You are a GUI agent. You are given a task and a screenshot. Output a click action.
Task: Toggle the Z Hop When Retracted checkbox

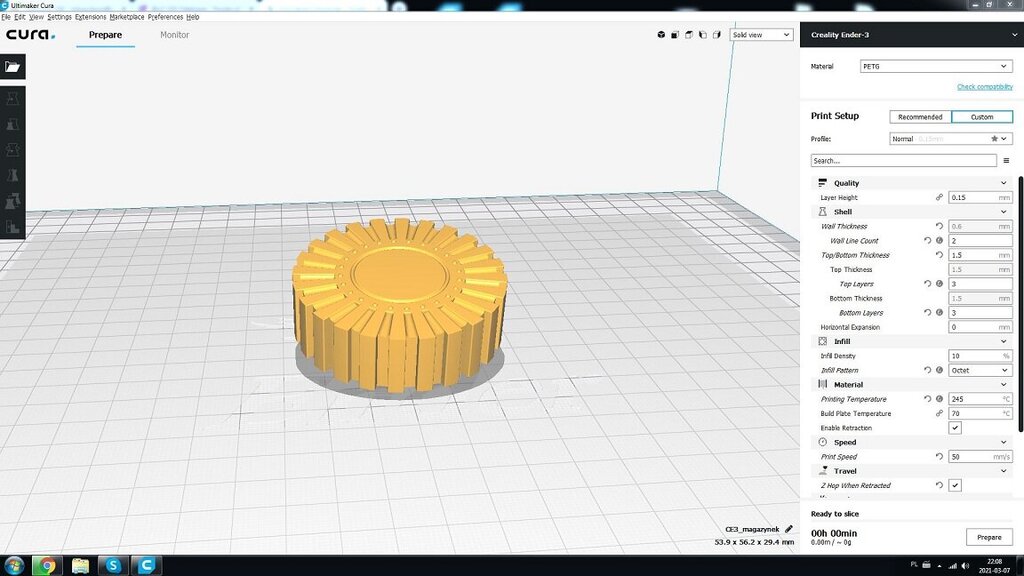point(955,486)
